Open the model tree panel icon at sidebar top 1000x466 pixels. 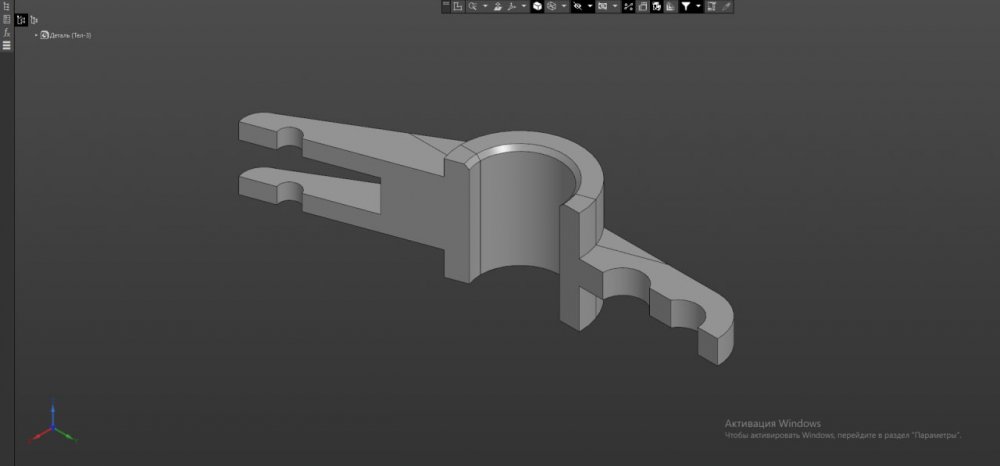click(x=6, y=7)
